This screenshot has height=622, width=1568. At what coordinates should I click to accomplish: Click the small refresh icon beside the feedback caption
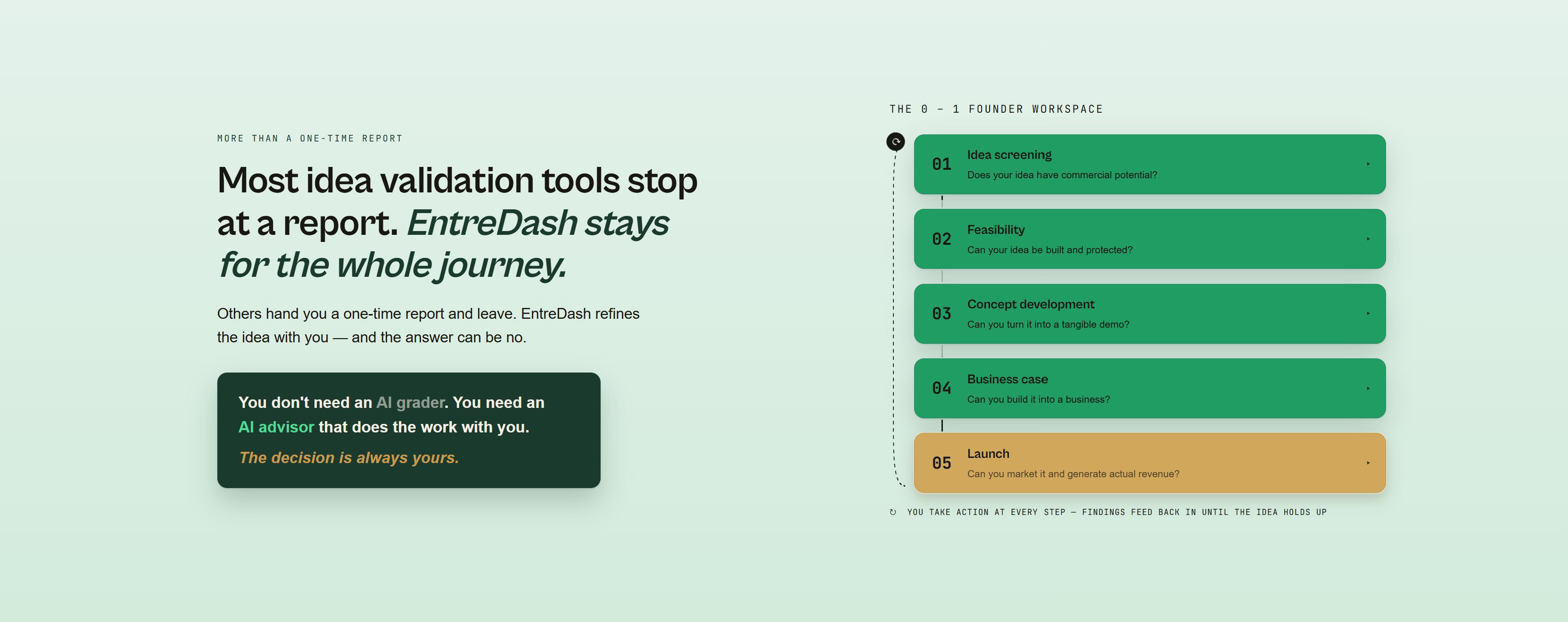[892, 513]
